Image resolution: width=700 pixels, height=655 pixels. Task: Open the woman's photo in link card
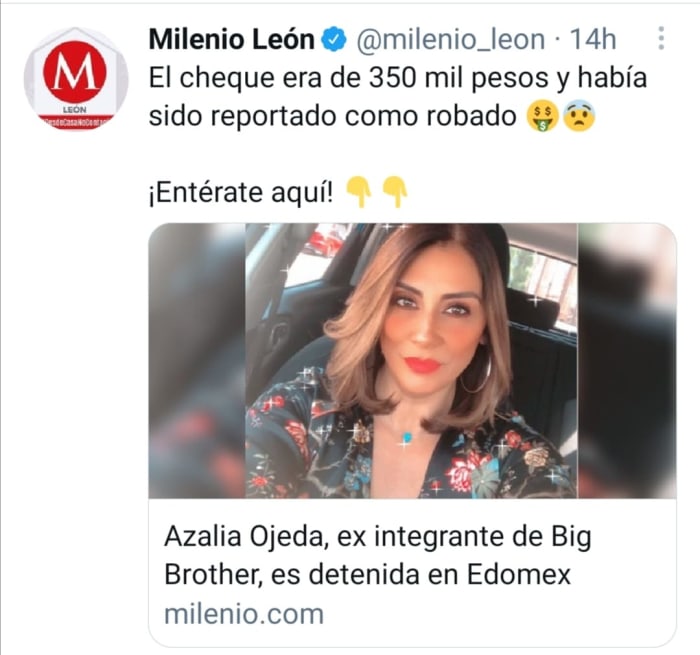click(x=412, y=361)
